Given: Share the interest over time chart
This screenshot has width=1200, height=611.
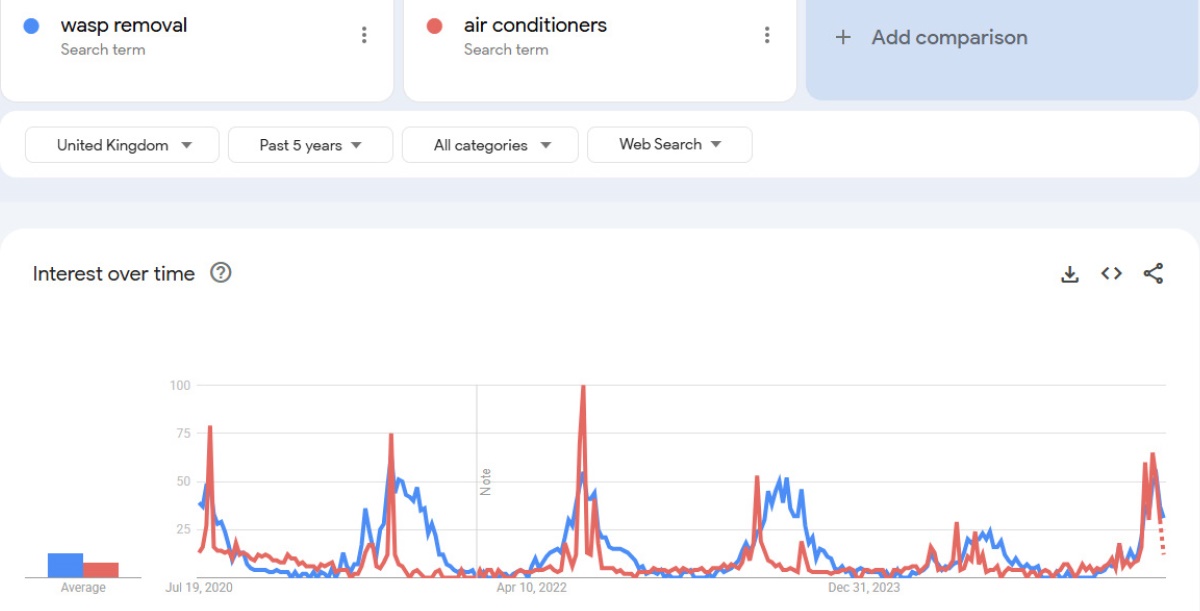Looking at the screenshot, I should pyautogui.click(x=1153, y=274).
